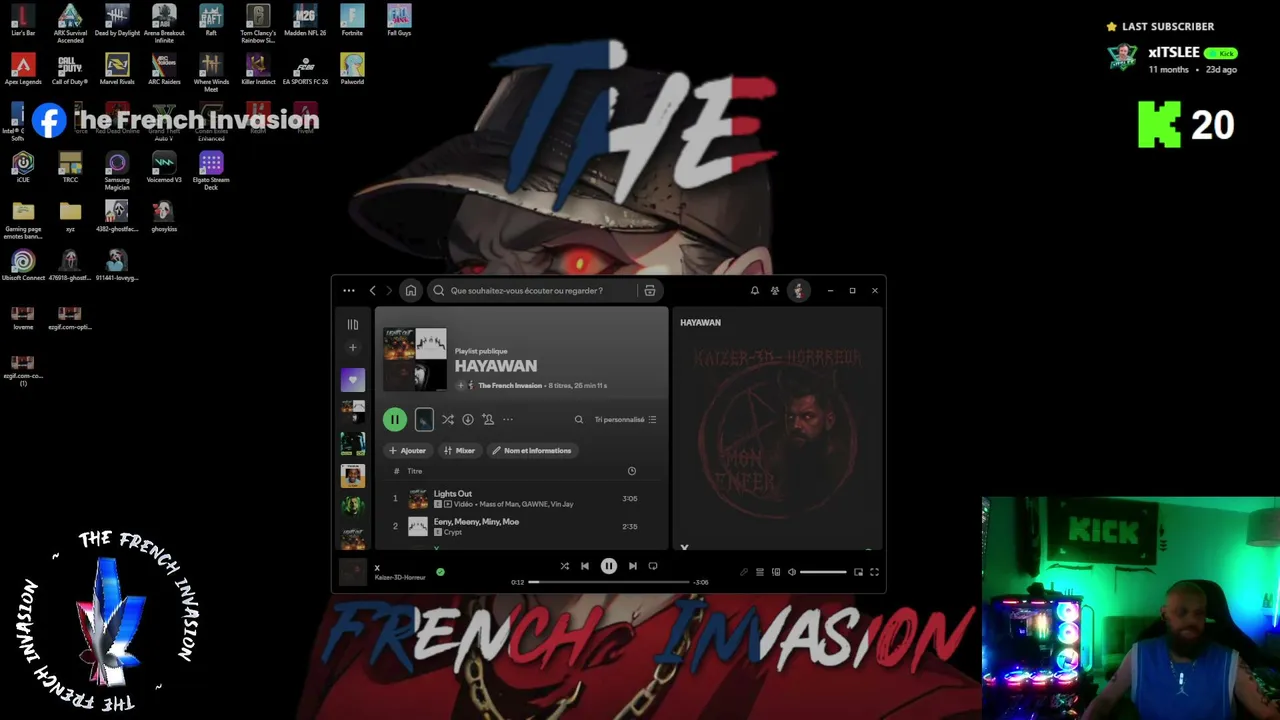Click the Browse icon in the search bar
Viewport: 1280px width, 720px height.
pyautogui.click(x=650, y=291)
